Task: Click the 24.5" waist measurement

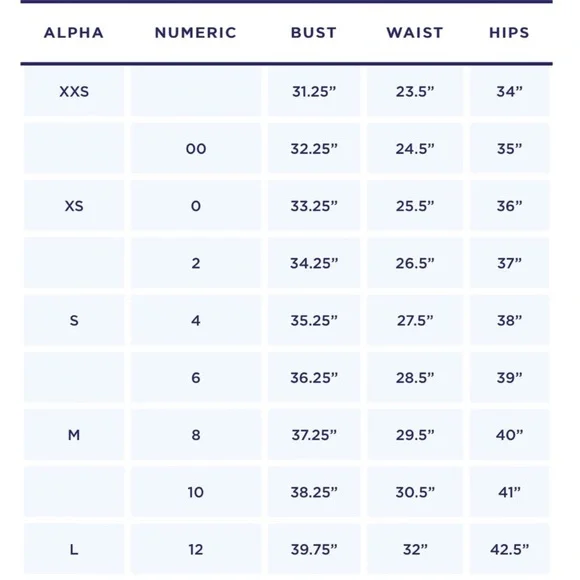Action: coord(415,149)
